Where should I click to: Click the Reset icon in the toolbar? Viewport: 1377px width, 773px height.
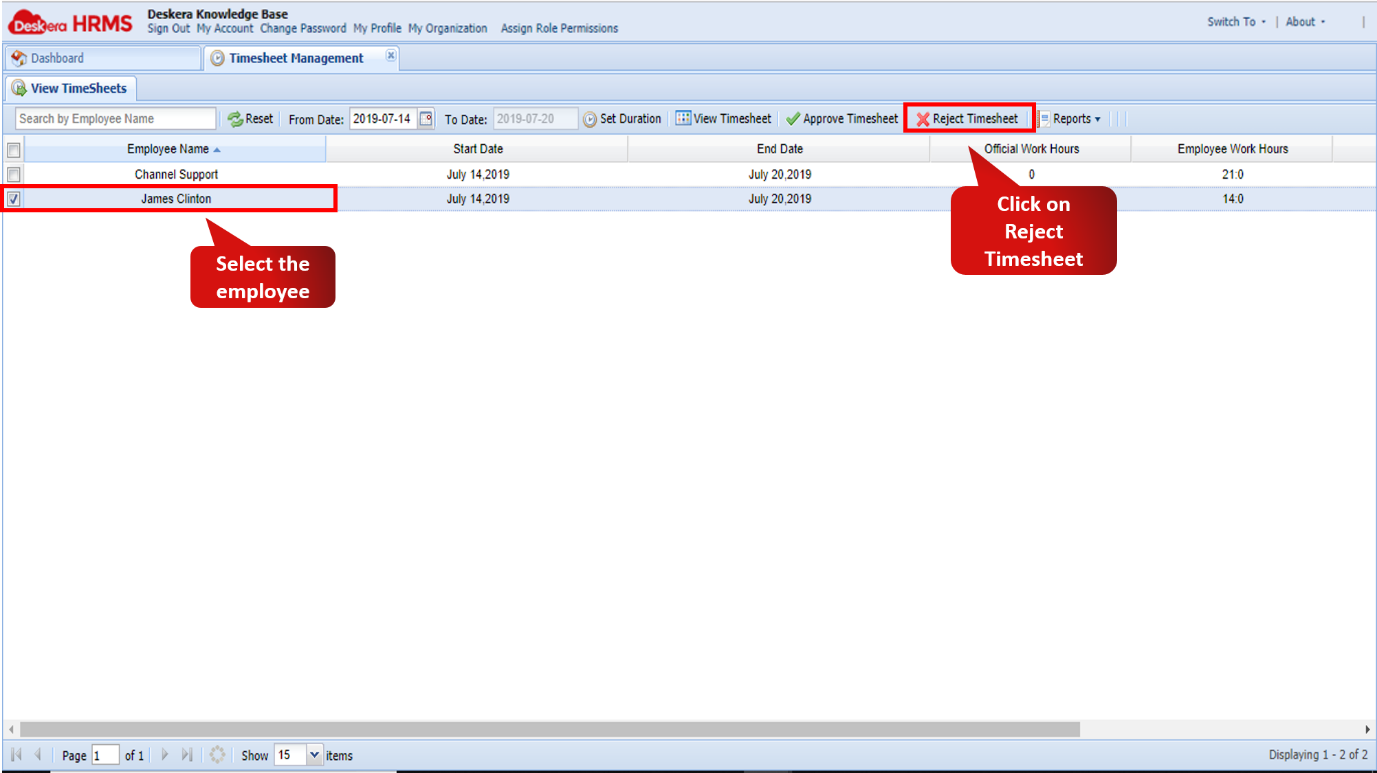click(233, 118)
